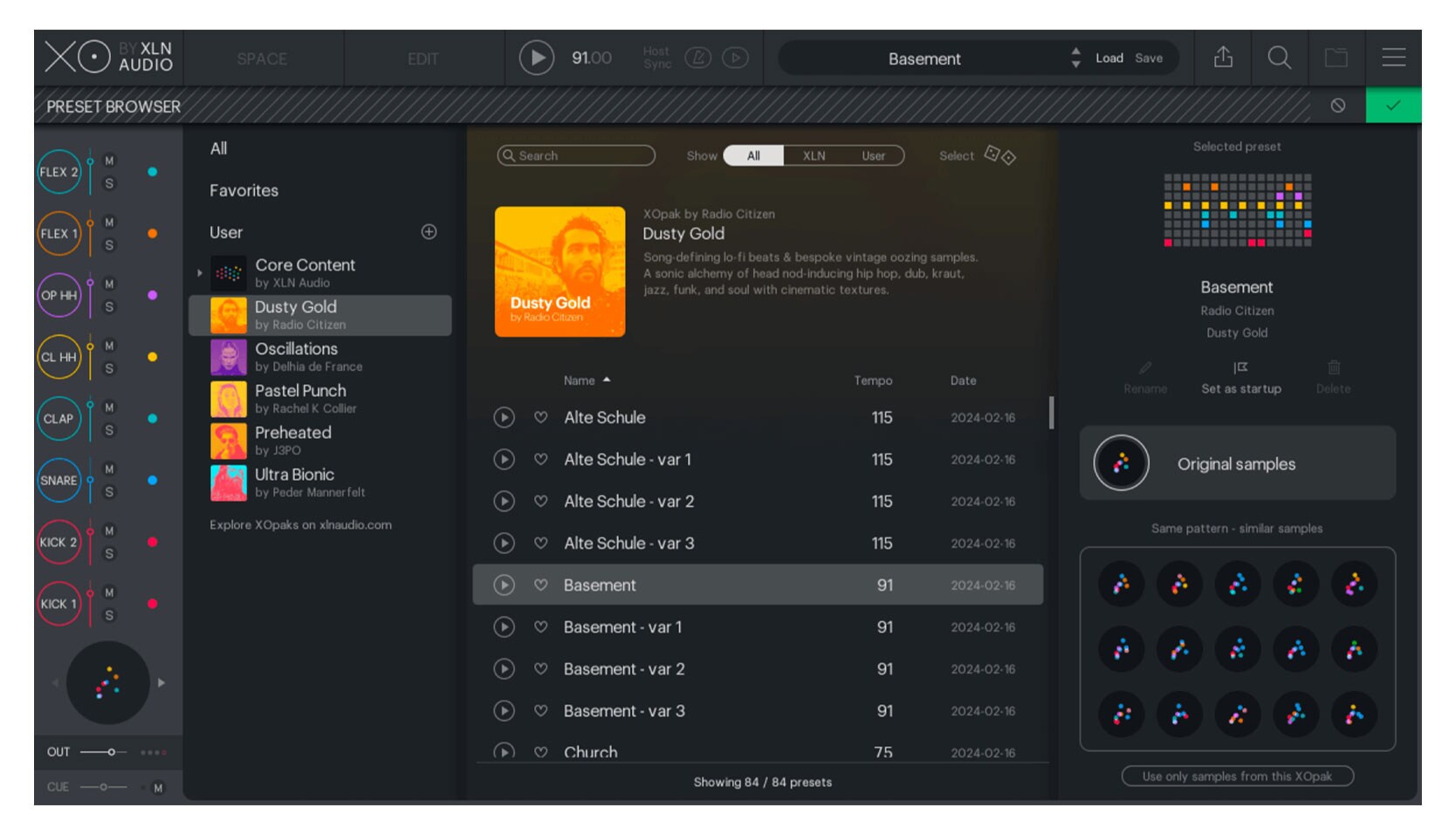This screenshot has width=1456, height=835.
Task: Click the random dice Select icon
Action: [999, 155]
